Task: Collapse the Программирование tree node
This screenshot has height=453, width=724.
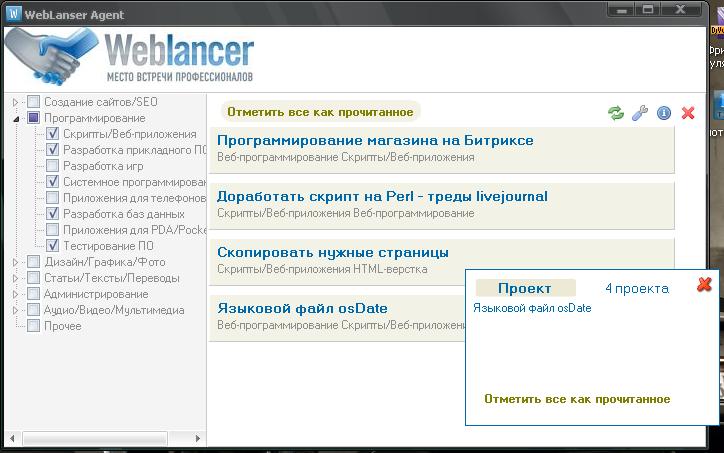Action: coord(16,119)
